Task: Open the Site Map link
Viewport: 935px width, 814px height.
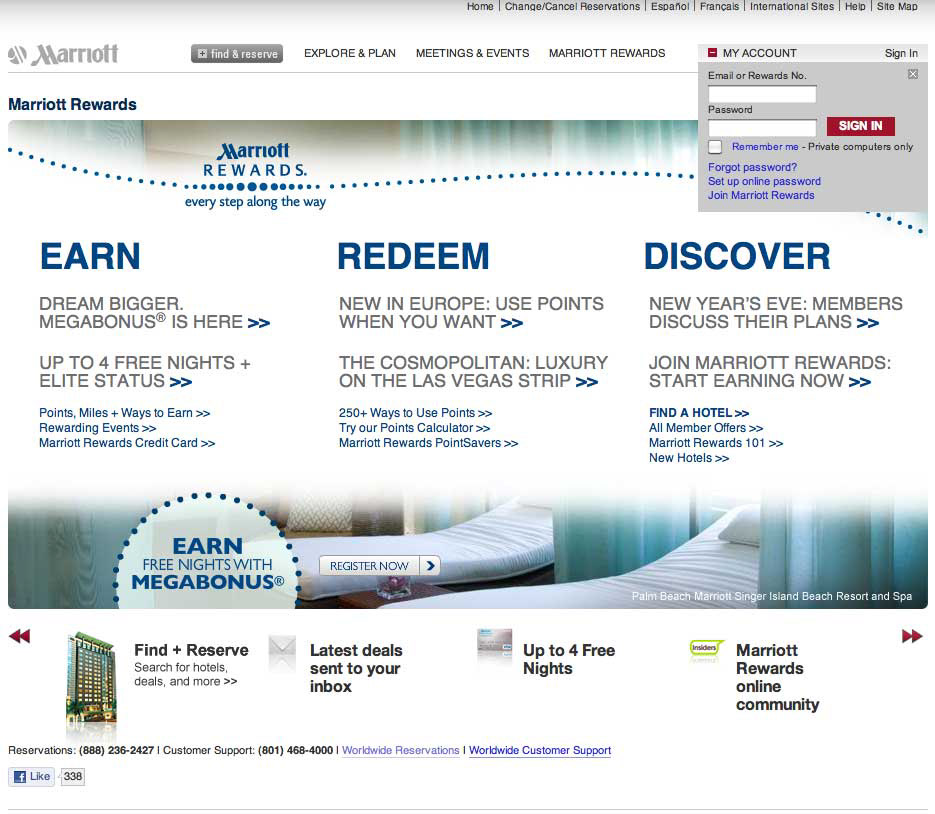Action: [897, 7]
